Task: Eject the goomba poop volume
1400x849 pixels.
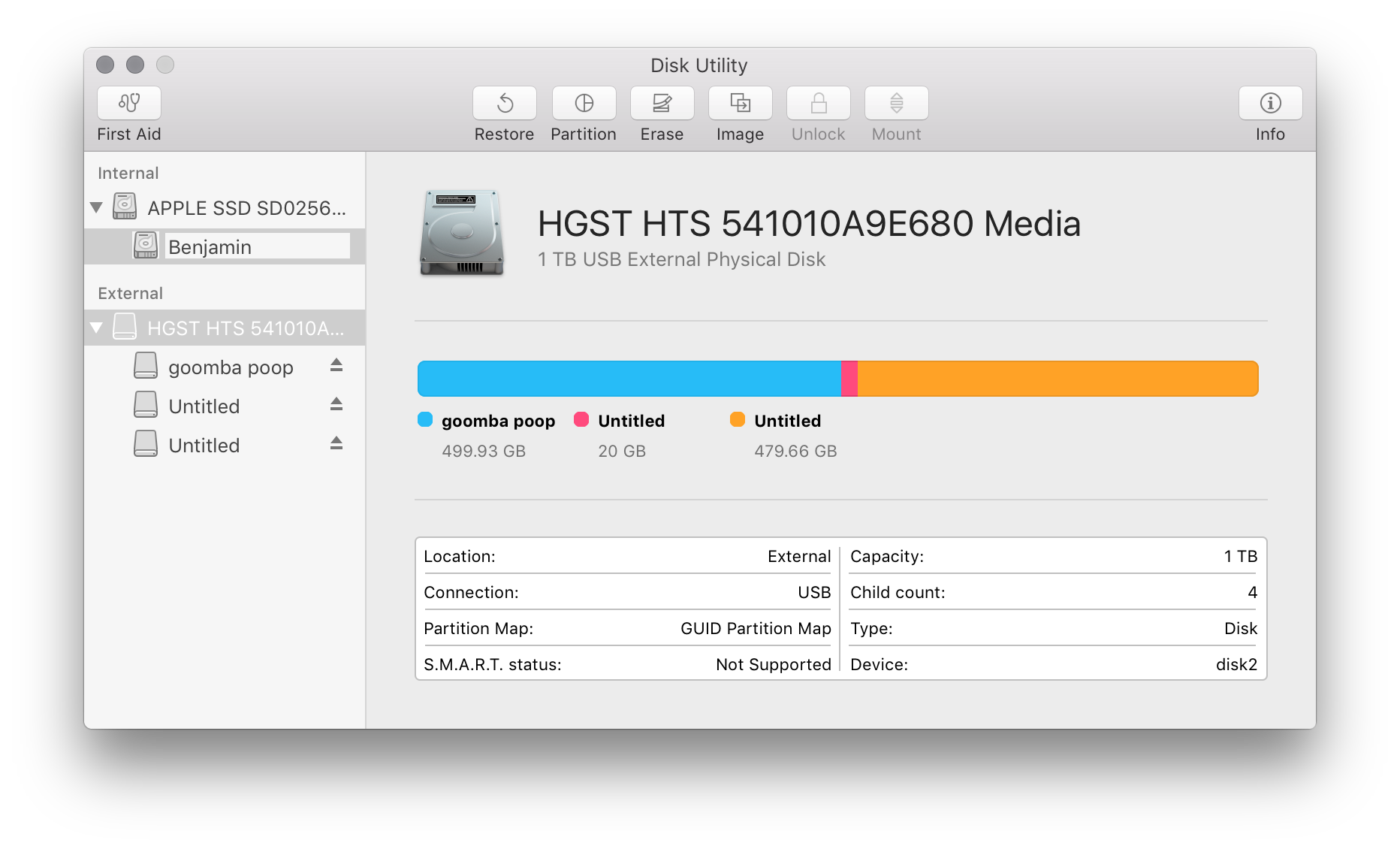Action: click(x=336, y=365)
